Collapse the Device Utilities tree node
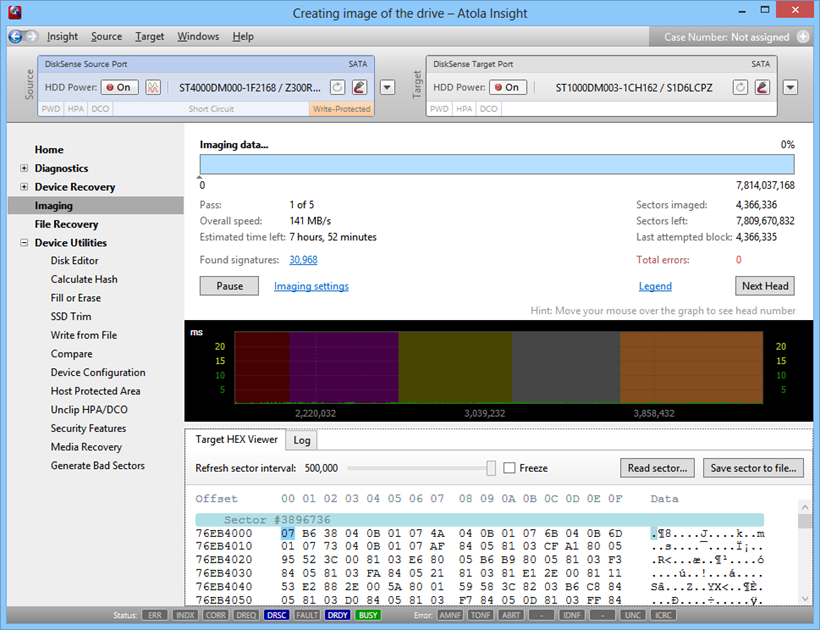Screen dimensions: 820x630 pyautogui.click(x=24, y=243)
